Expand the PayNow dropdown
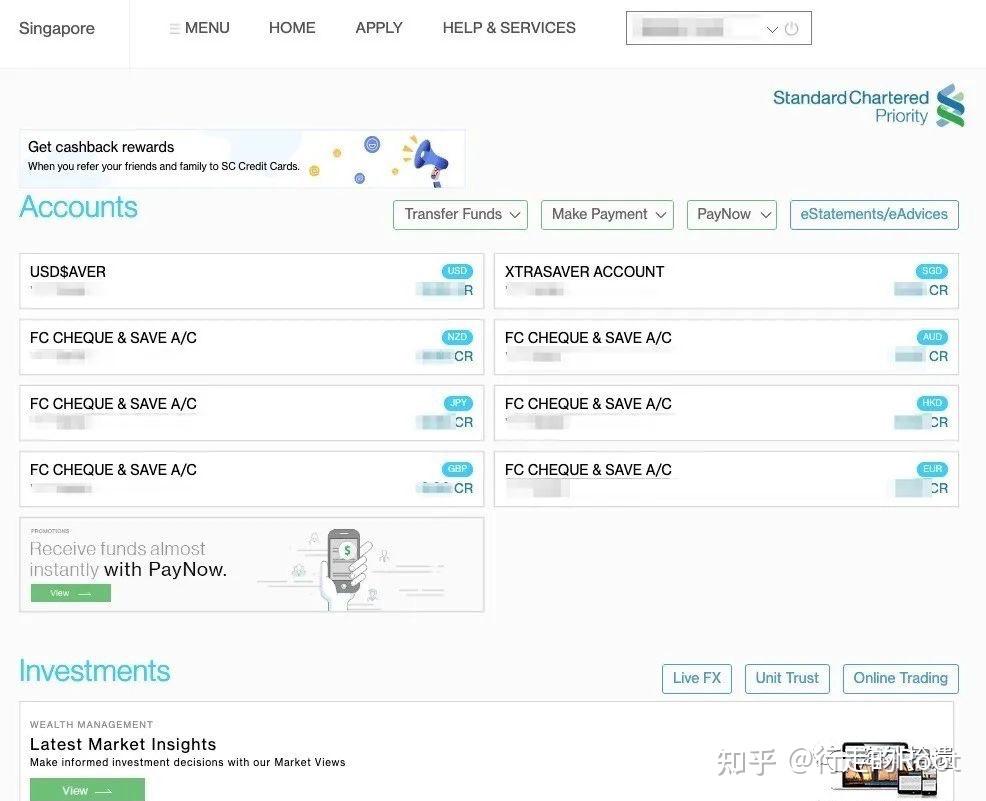Screen dimensions: 986x801 [x=732, y=214]
